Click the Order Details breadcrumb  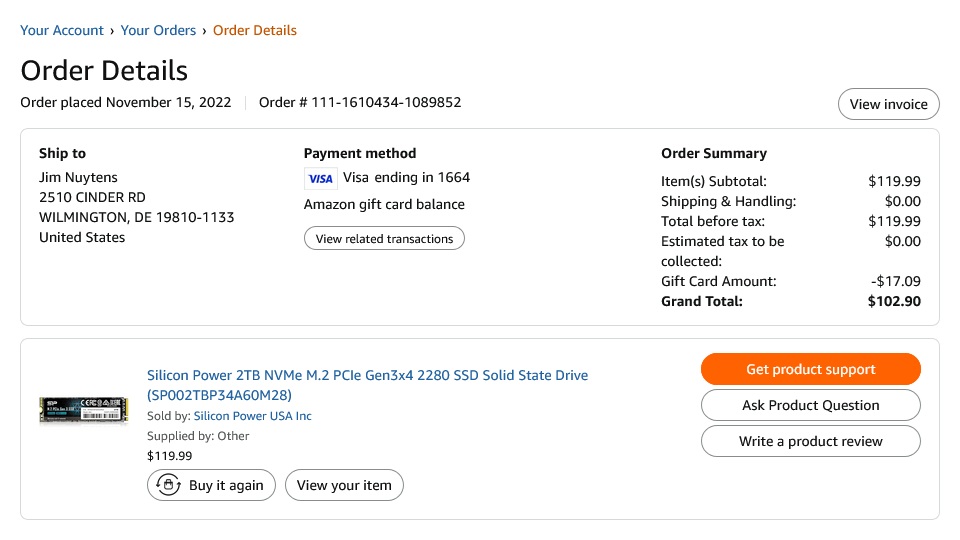254,30
